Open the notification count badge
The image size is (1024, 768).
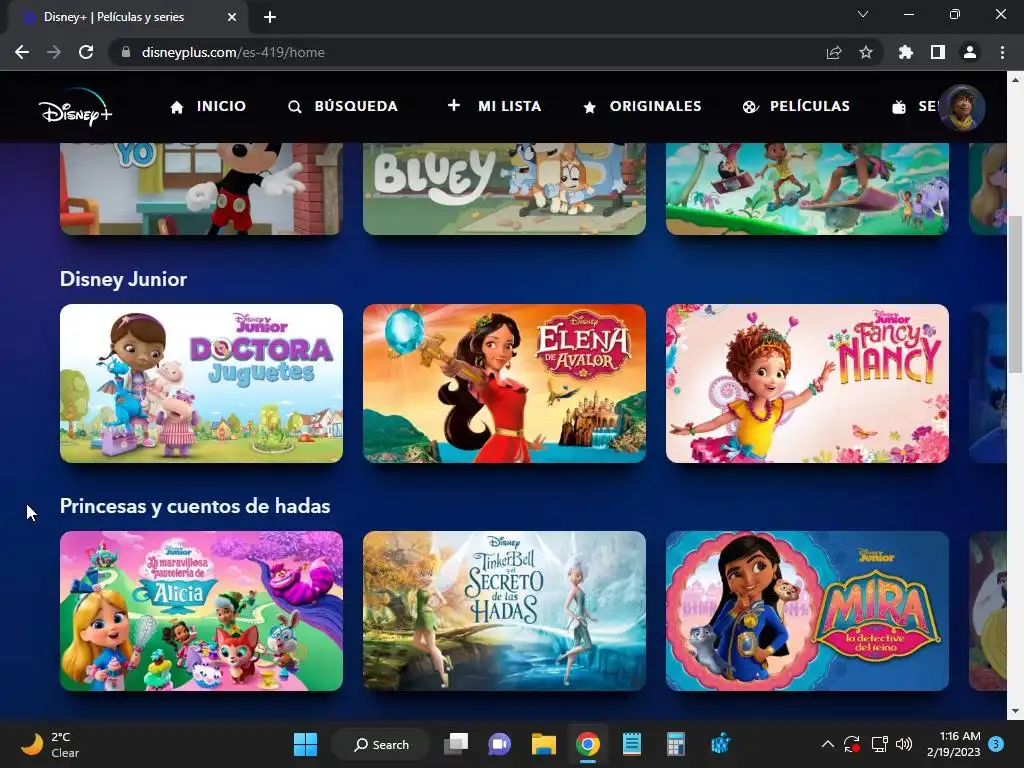(x=996, y=744)
